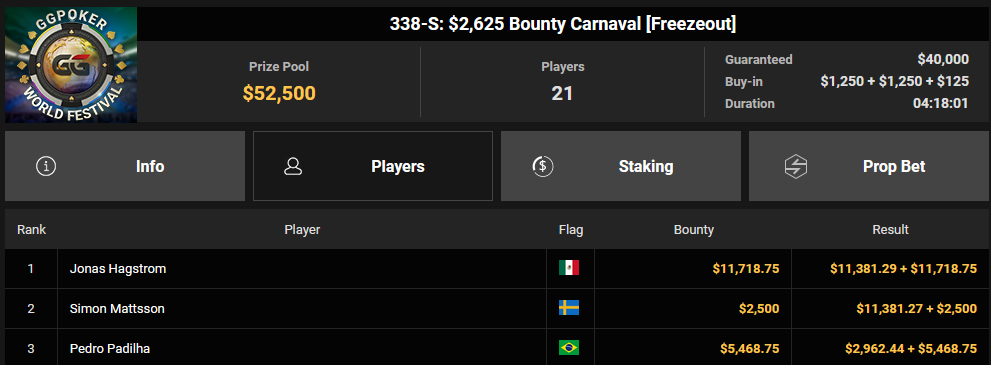991x365 pixels.
Task: Click the $52,500 prize pool amount
Action: click(x=279, y=93)
